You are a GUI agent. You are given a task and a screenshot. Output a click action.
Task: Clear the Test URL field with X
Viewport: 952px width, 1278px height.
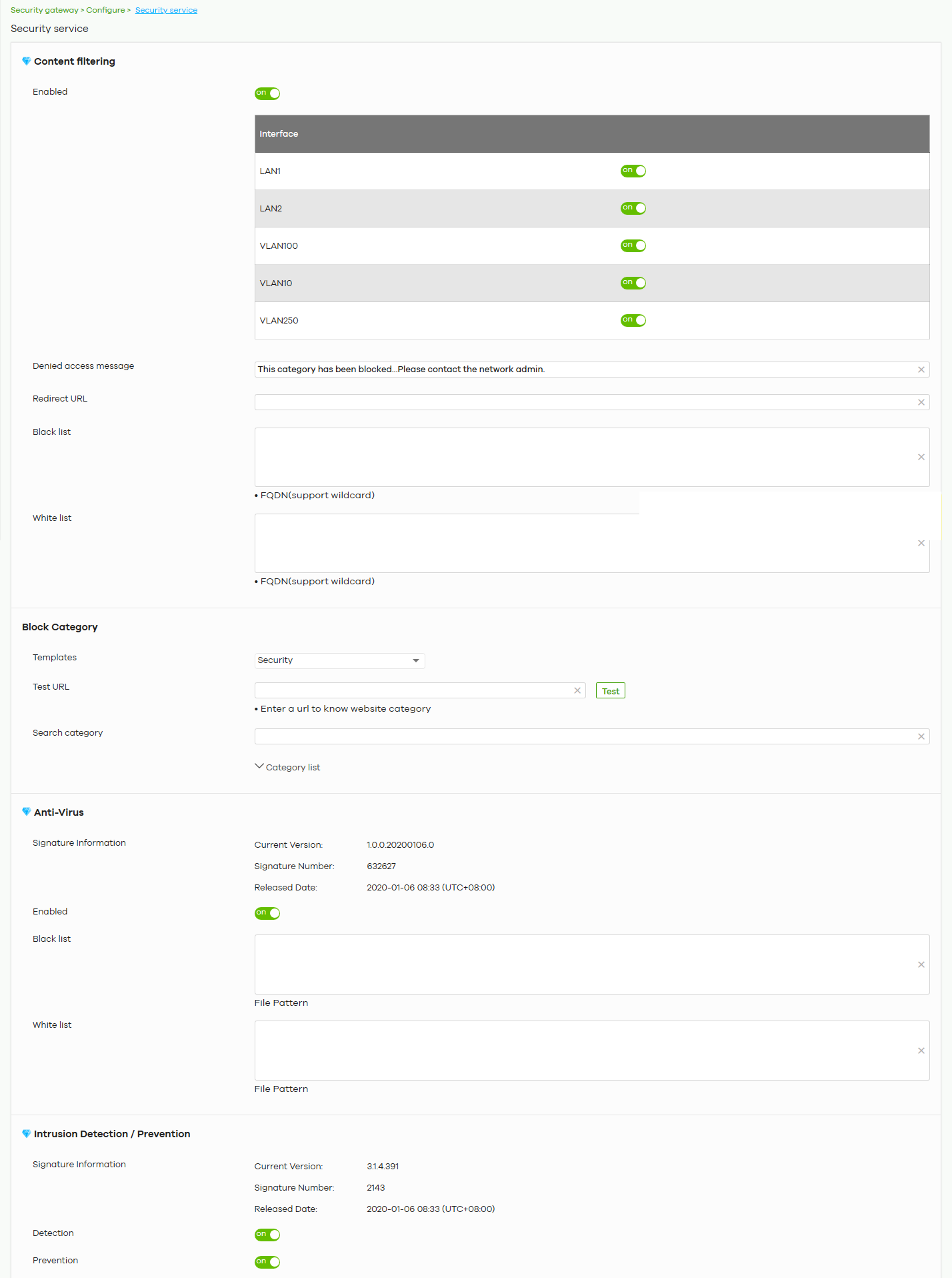577,690
